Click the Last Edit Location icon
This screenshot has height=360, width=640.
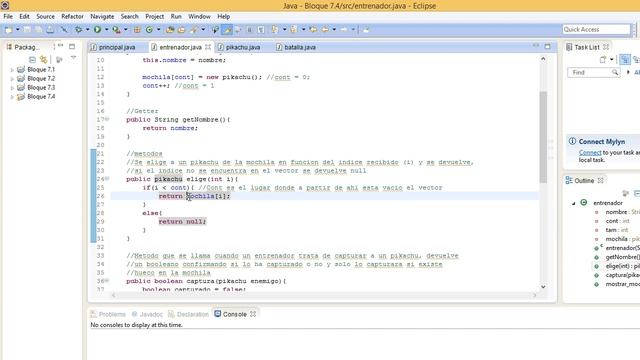(x=313, y=29)
